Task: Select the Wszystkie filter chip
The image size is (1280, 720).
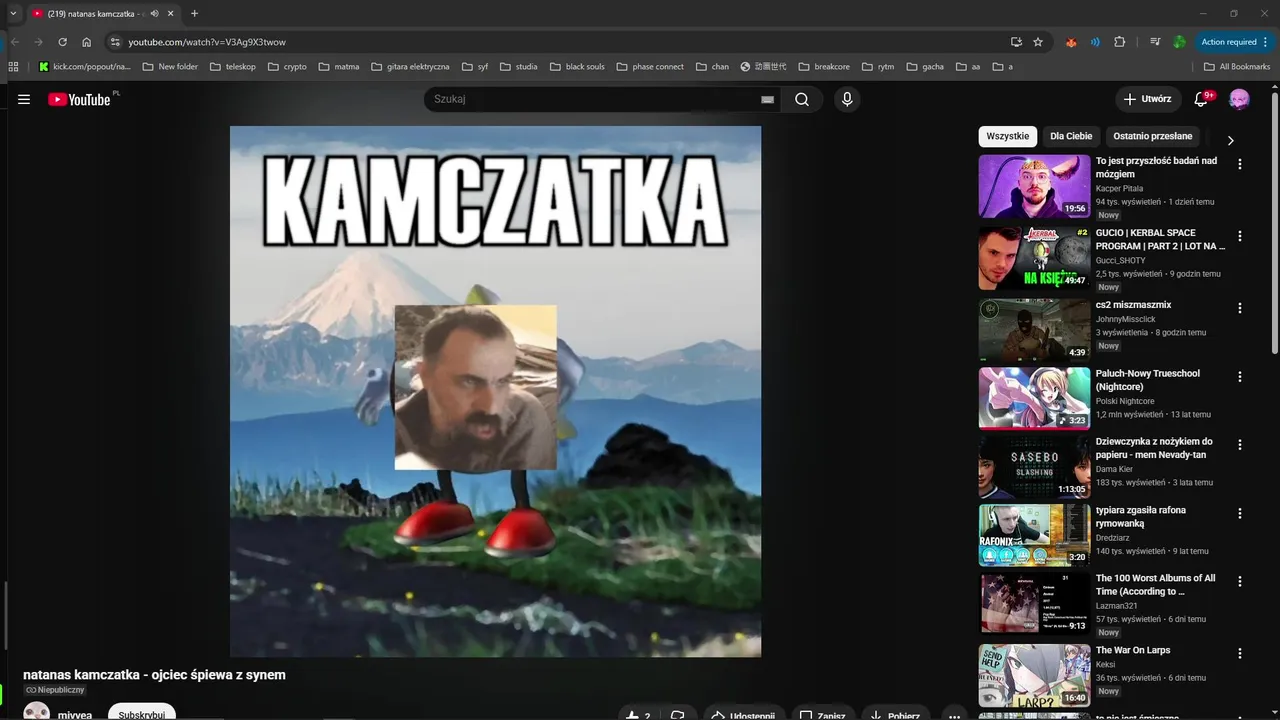Action: [x=1007, y=136]
